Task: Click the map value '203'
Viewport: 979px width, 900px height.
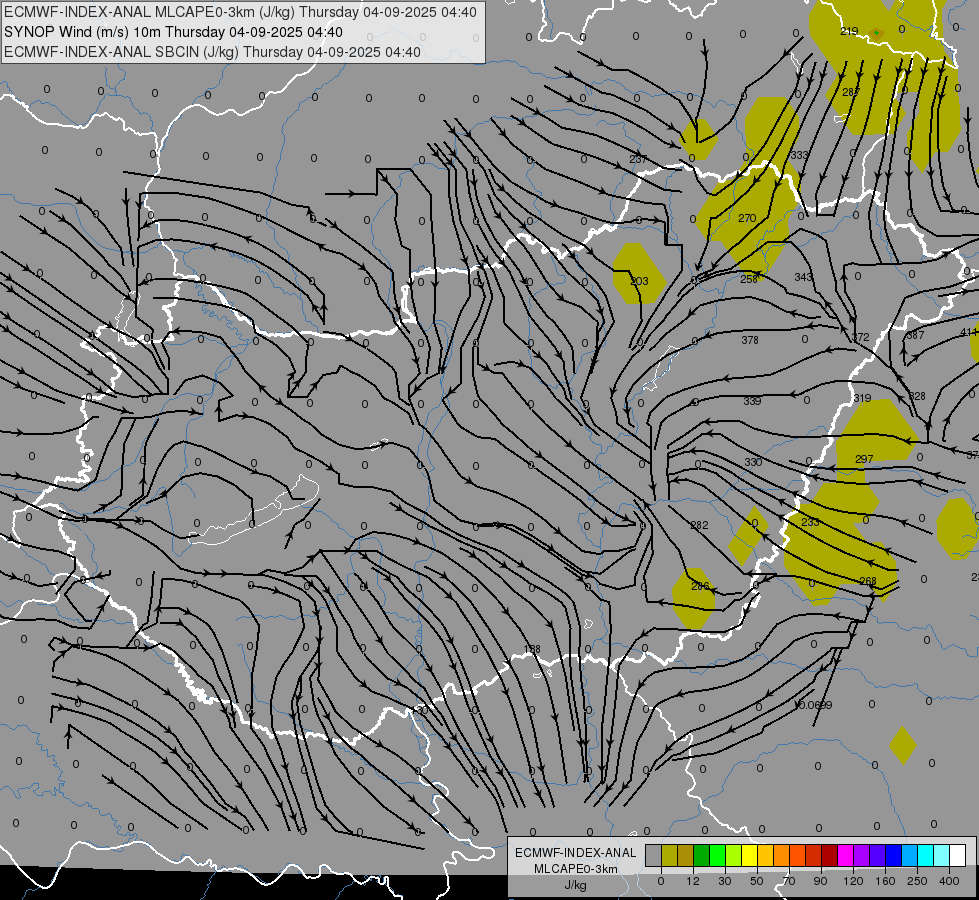Action: pos(639,281)
